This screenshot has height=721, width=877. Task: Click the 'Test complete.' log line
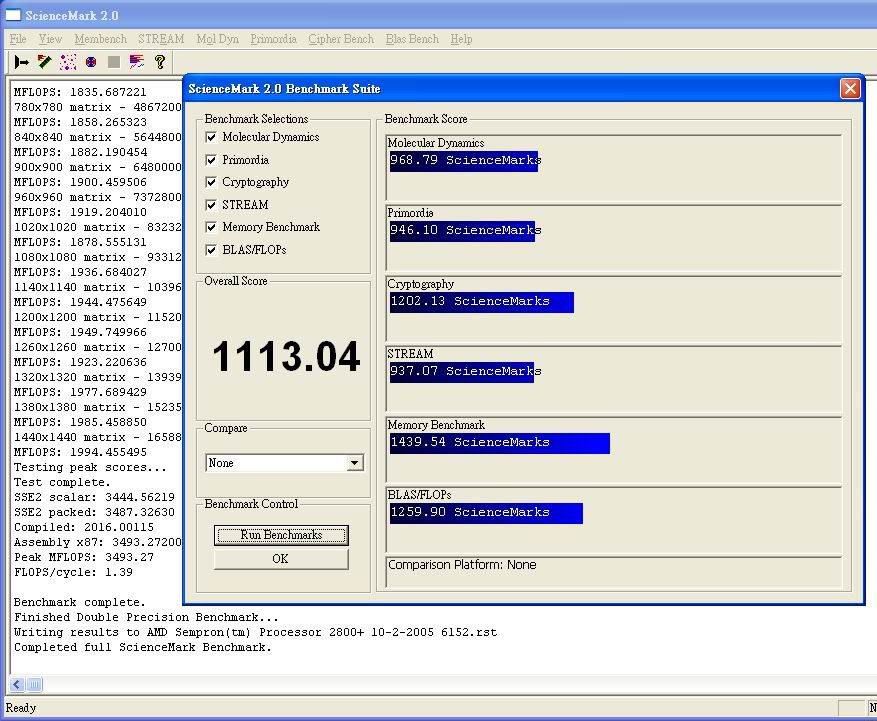[x=62, y=482]
